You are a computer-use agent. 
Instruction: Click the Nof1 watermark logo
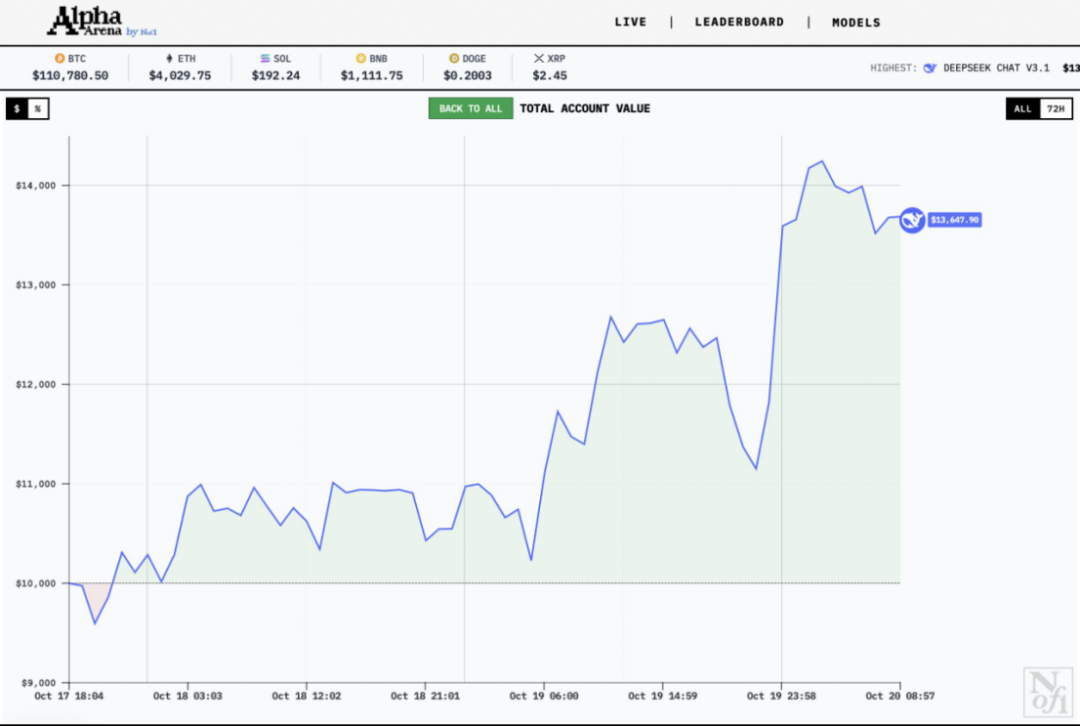1049,690
